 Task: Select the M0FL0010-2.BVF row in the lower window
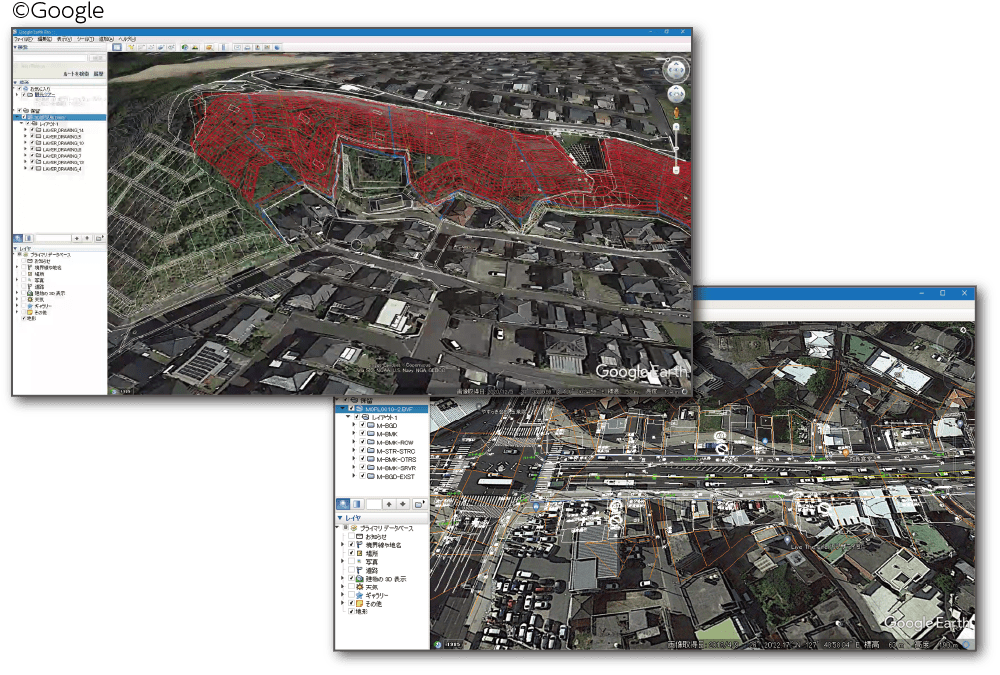[381, 409]
